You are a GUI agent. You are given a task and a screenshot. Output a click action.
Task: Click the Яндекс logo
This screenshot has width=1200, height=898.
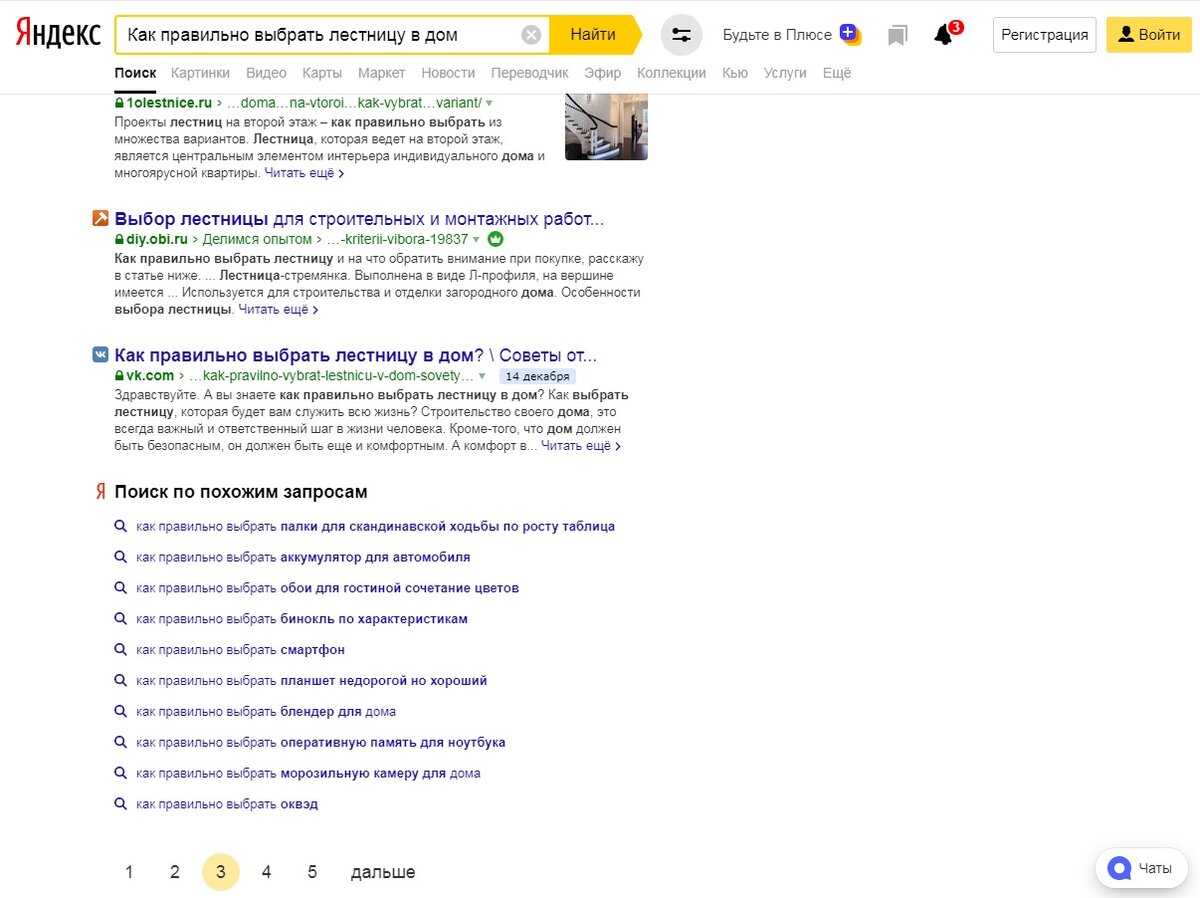coord(58,34)
